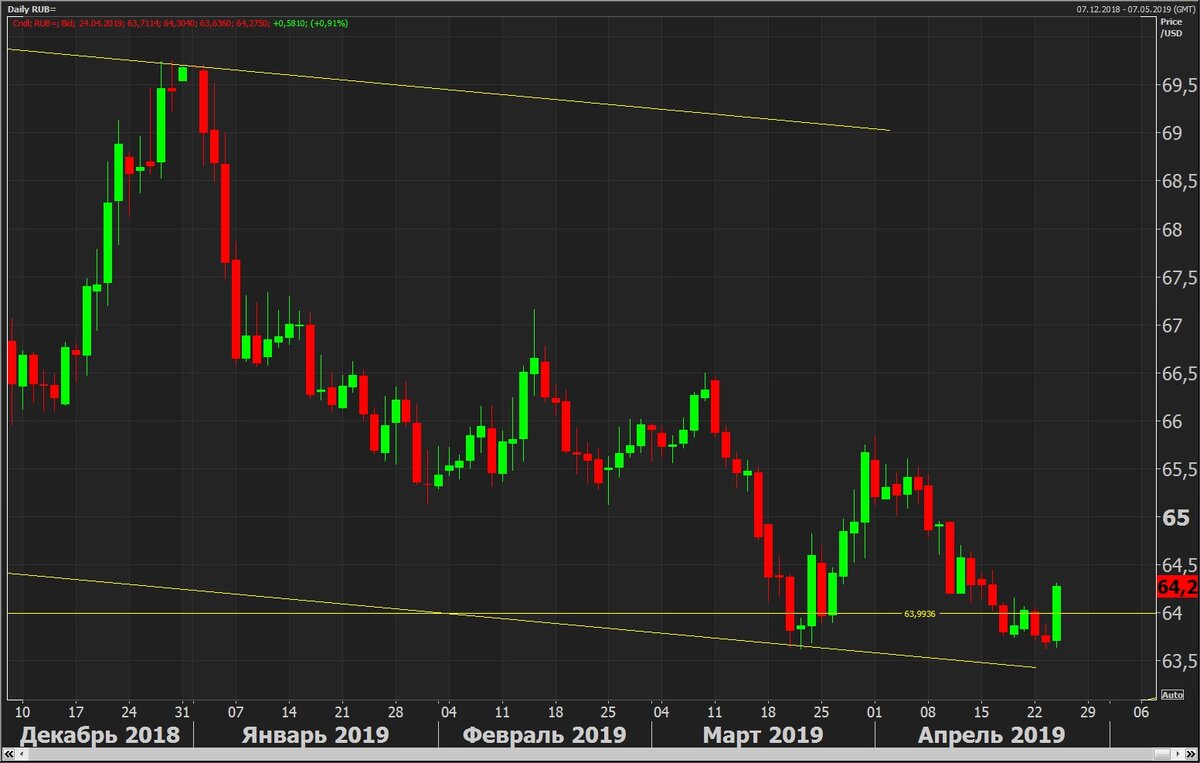
Task: Click the scrollbar right arrow button
Action: [1178, 754]
